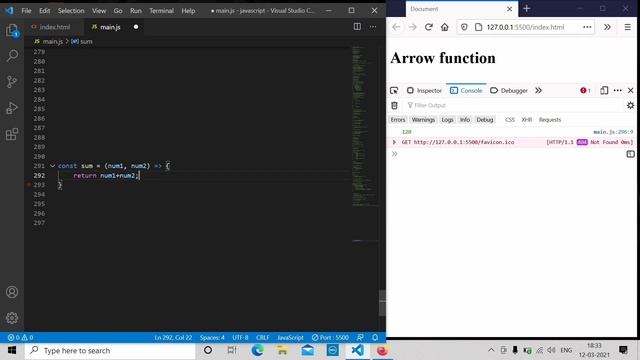Screen dimensions: 640x360
Task: Change indentation Spaces: 4 setting
Action: (212, 338)
